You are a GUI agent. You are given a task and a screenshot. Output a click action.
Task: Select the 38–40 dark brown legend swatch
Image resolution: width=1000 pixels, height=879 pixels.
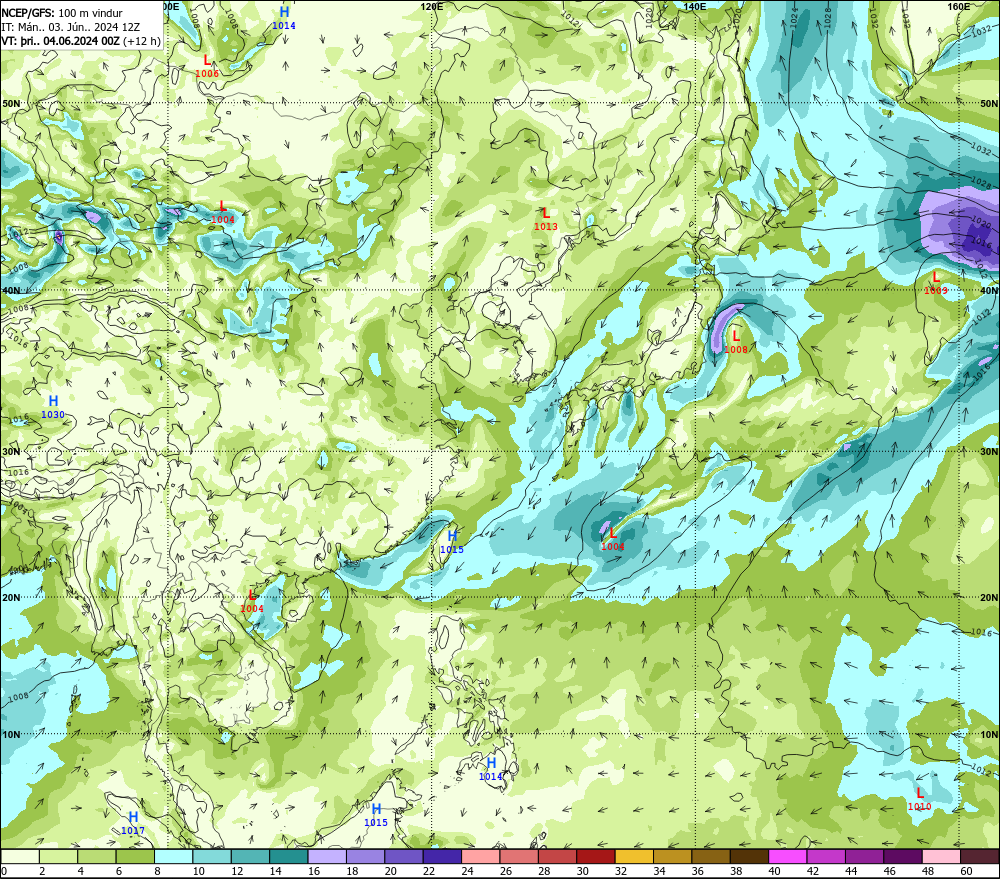tap(749, 856)
